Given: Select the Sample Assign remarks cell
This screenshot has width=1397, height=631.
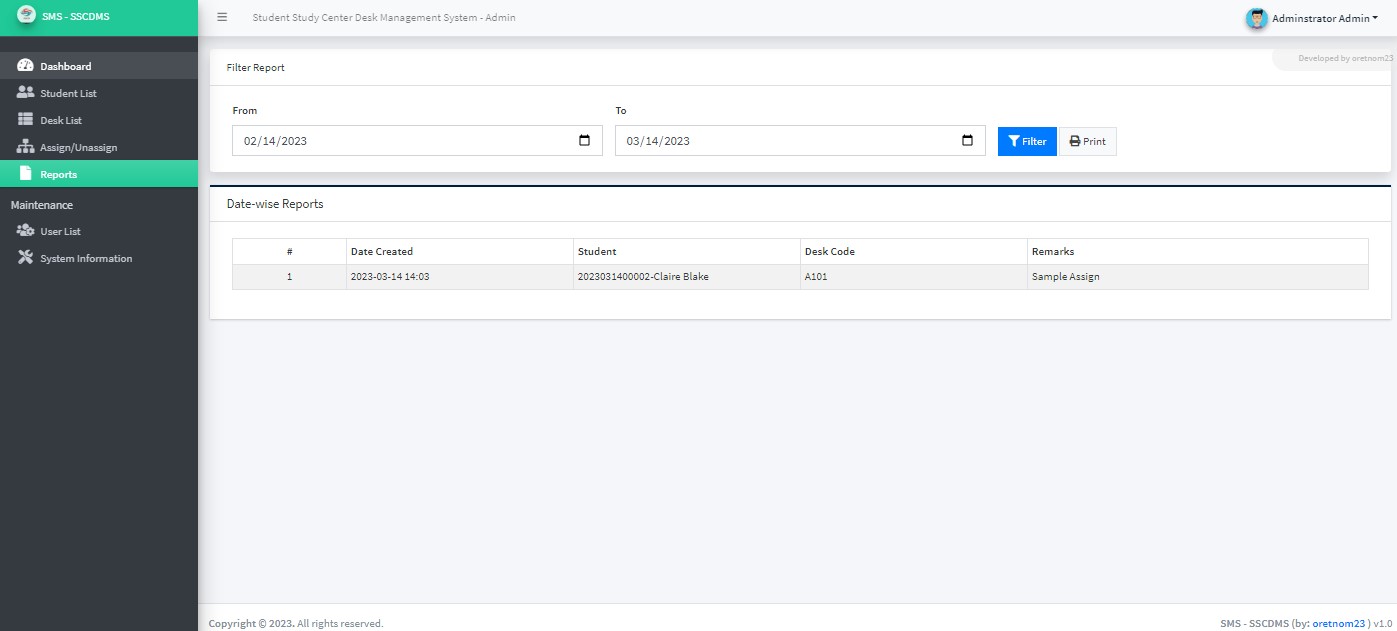Looking at the screenshot, I should click(x=1198, y=277).
